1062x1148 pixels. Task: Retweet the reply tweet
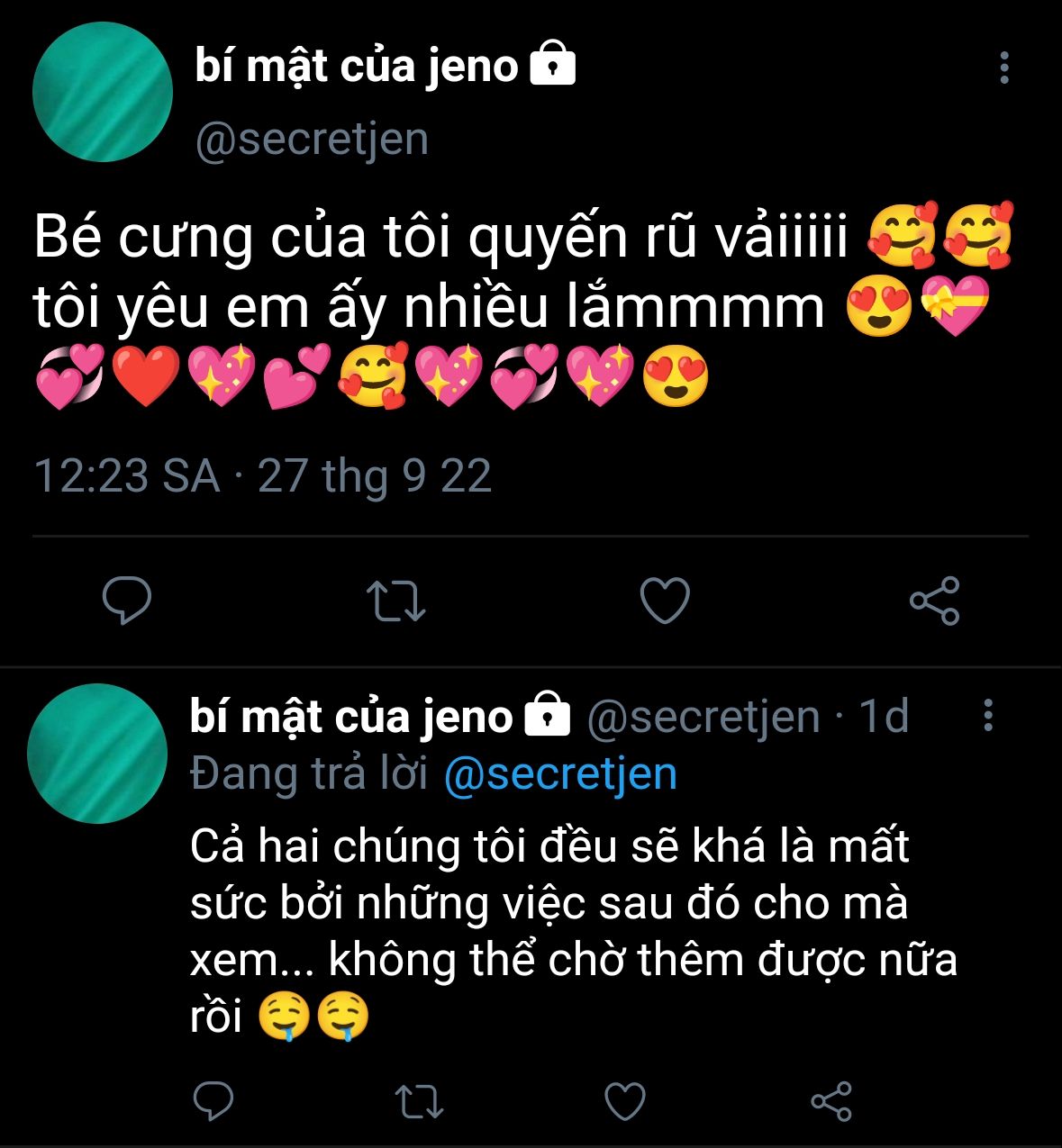[x=420, y=1100]
